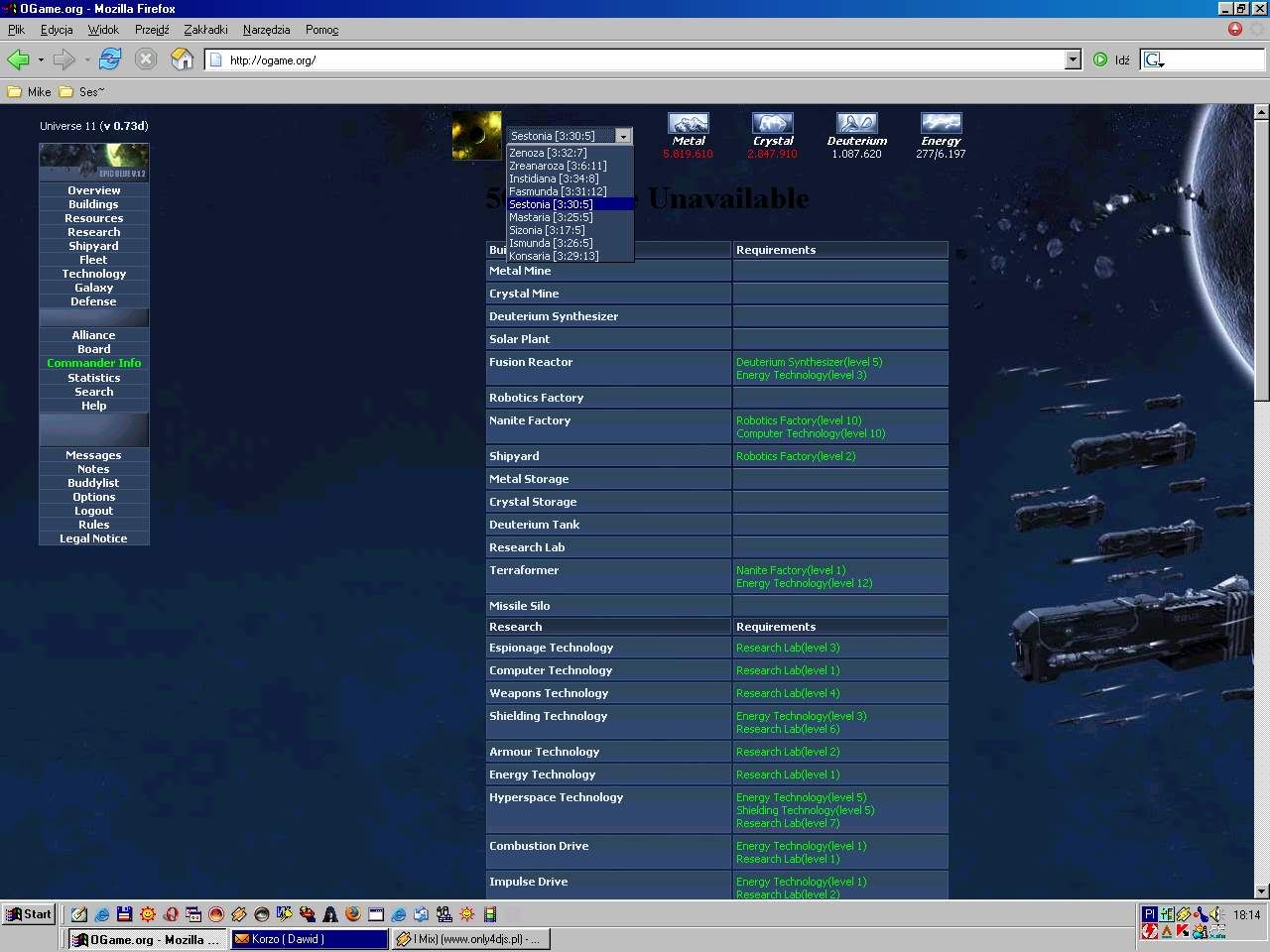Screen dimensions: 1270x952
Task: Select planet Zreanaroza [3:6:11]
Action: pyautogui.click(x=570, y=166)
